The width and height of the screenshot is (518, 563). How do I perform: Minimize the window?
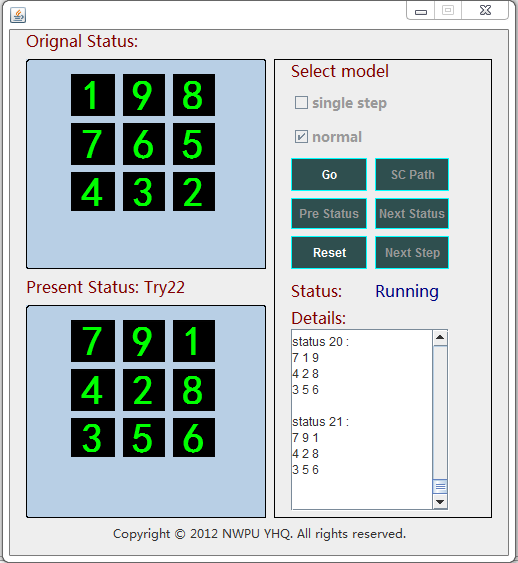[421, 11]
